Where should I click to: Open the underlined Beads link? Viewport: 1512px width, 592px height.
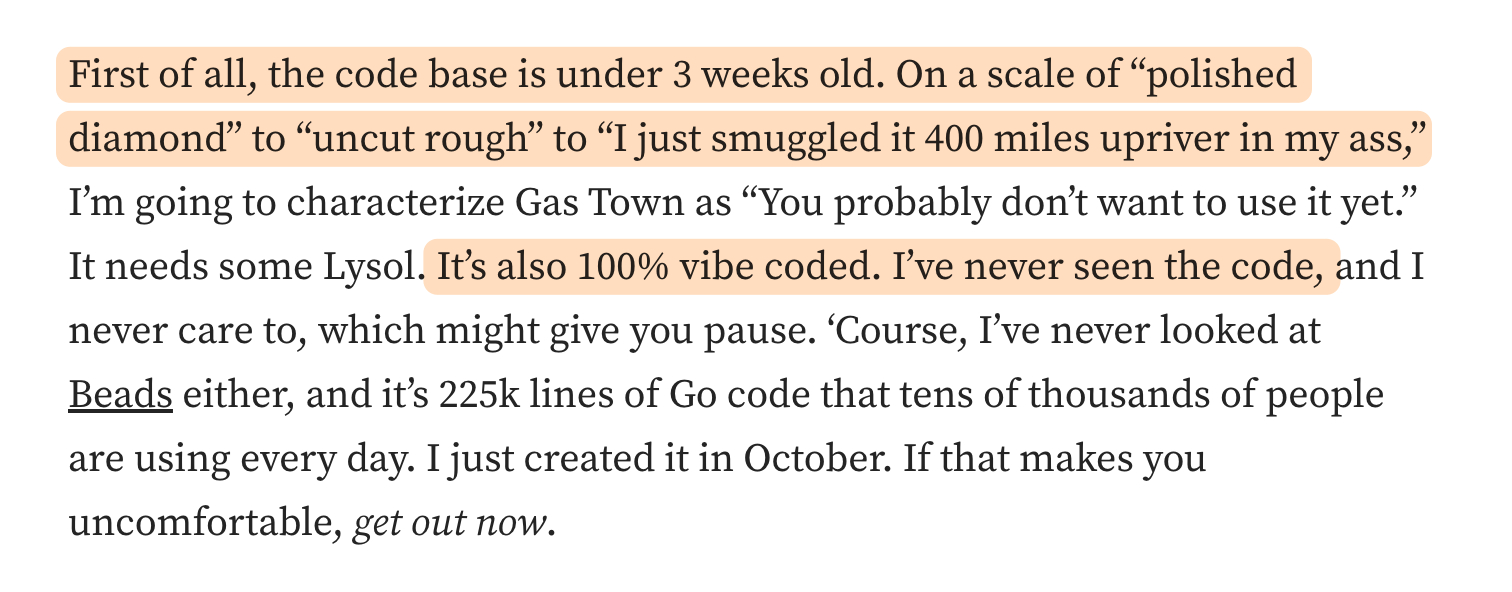tap(120, 396)
